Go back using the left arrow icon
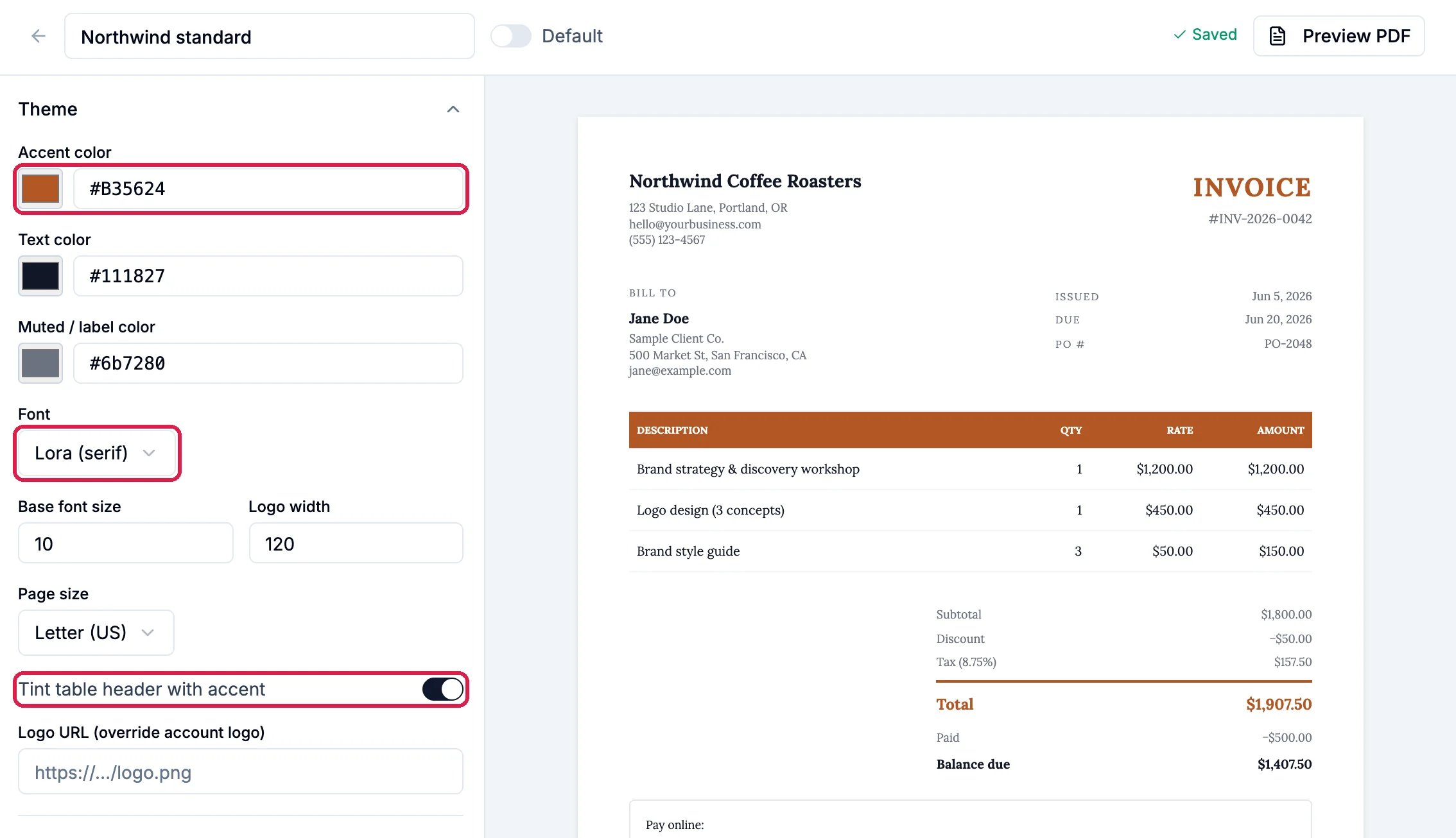 [39, 36]
